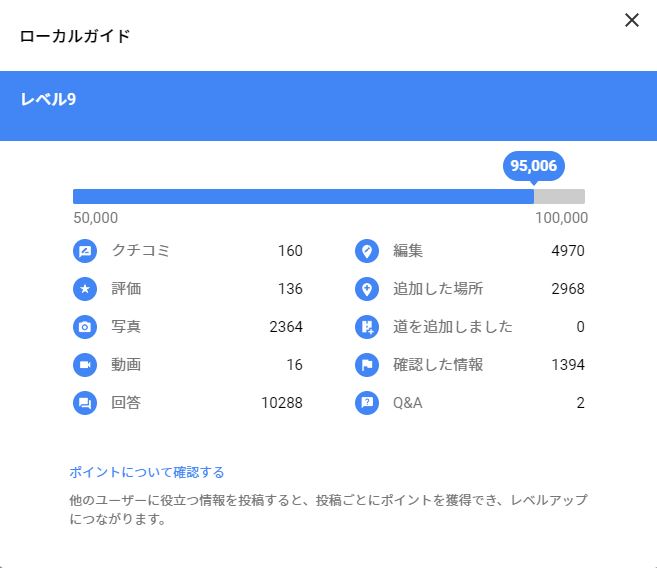Click the places added (追加した場所) icon

tap(367, 289)
